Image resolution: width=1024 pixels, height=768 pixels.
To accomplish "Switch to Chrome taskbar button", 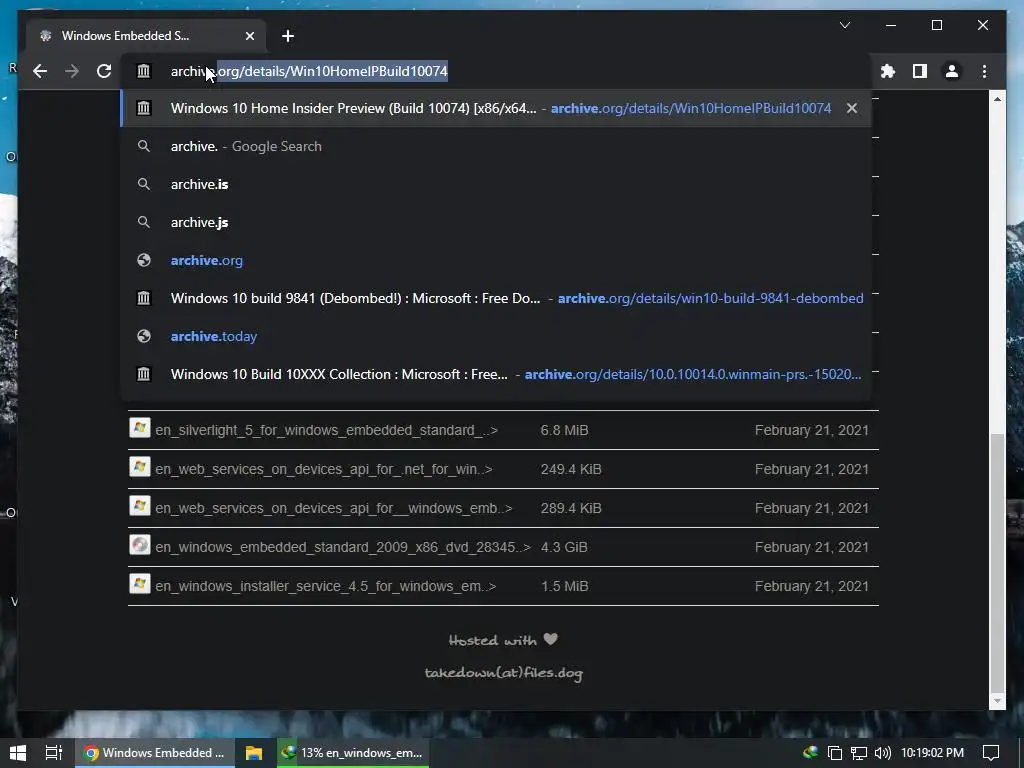I will coord(154,753).
